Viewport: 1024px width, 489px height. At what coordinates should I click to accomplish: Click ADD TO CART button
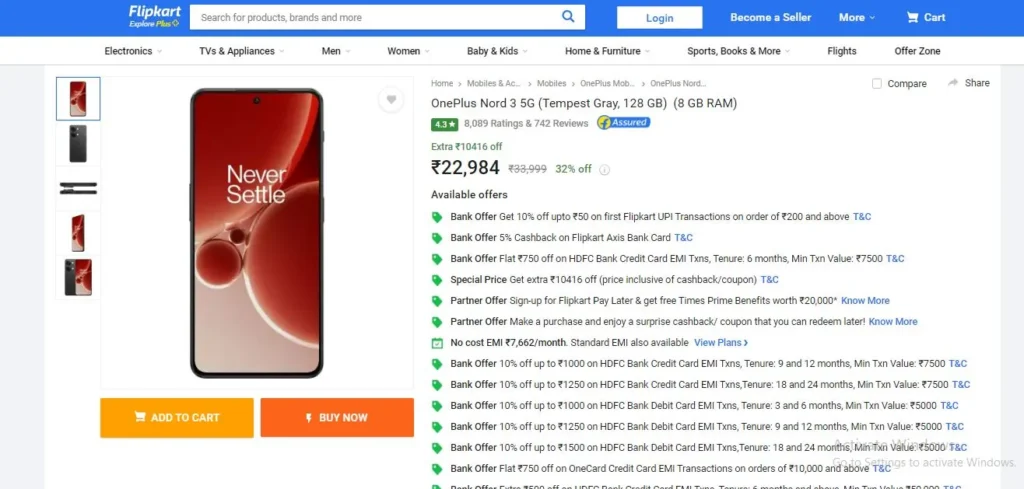click(x=177, y=418)
